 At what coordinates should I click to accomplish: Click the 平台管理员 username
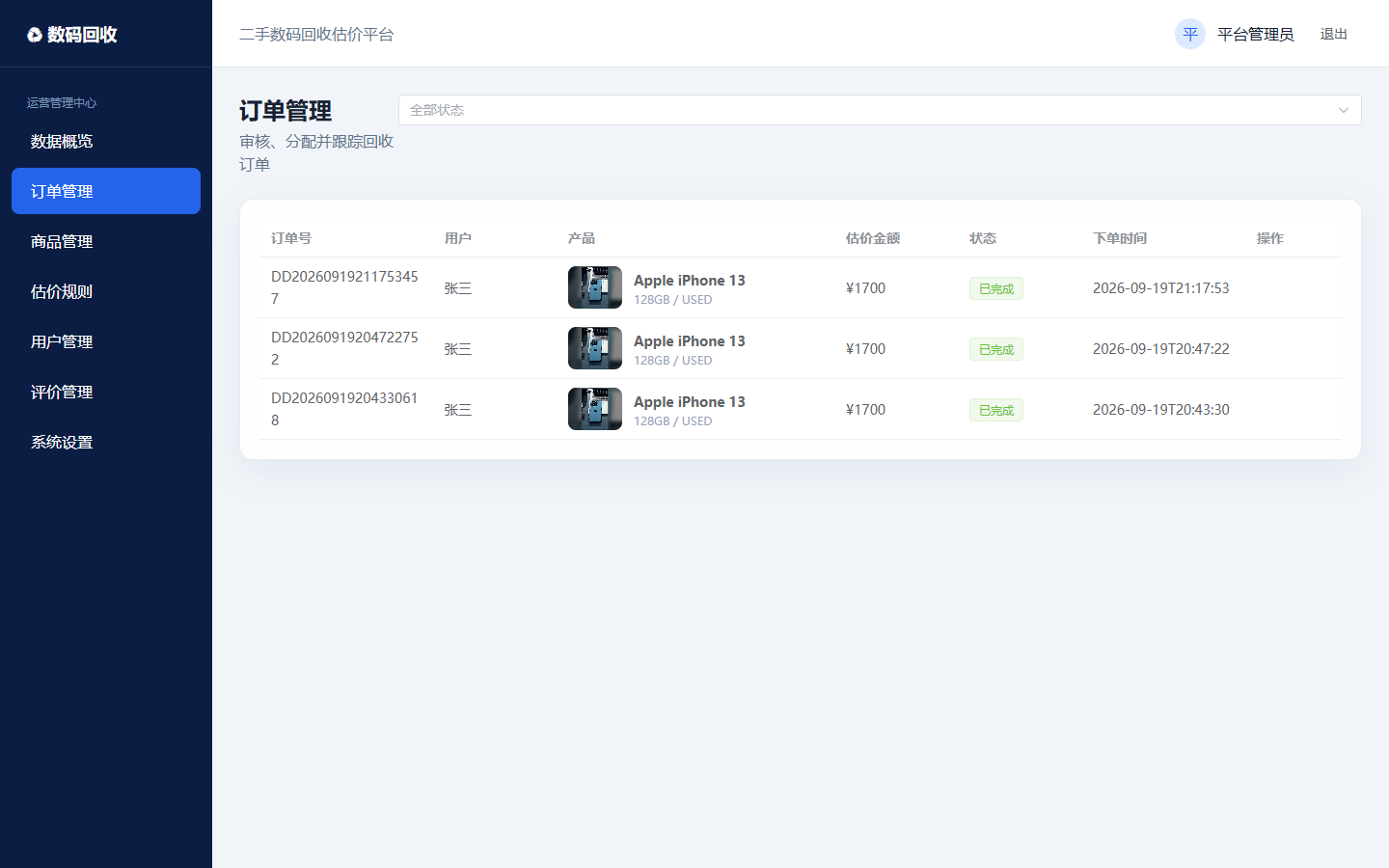point(1255,34)
